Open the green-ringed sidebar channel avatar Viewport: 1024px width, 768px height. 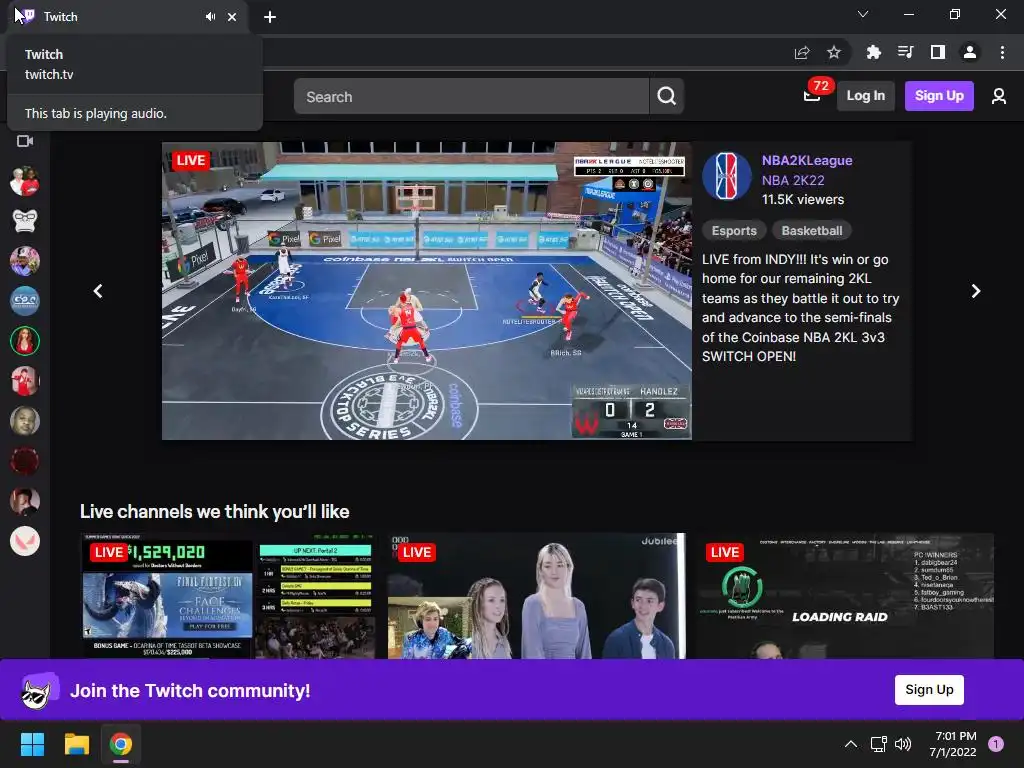(x=25, y=341)
